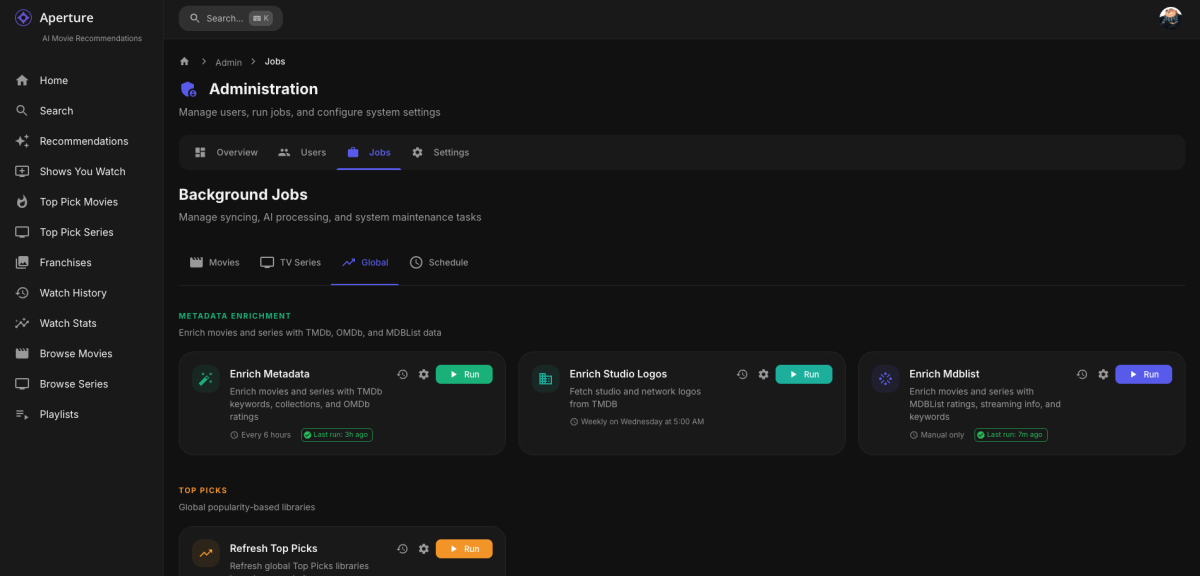This screenshot has height=576, width=1200.
Task: Click Enrich Mdblist last run badge
Action: click(1011, 435)
